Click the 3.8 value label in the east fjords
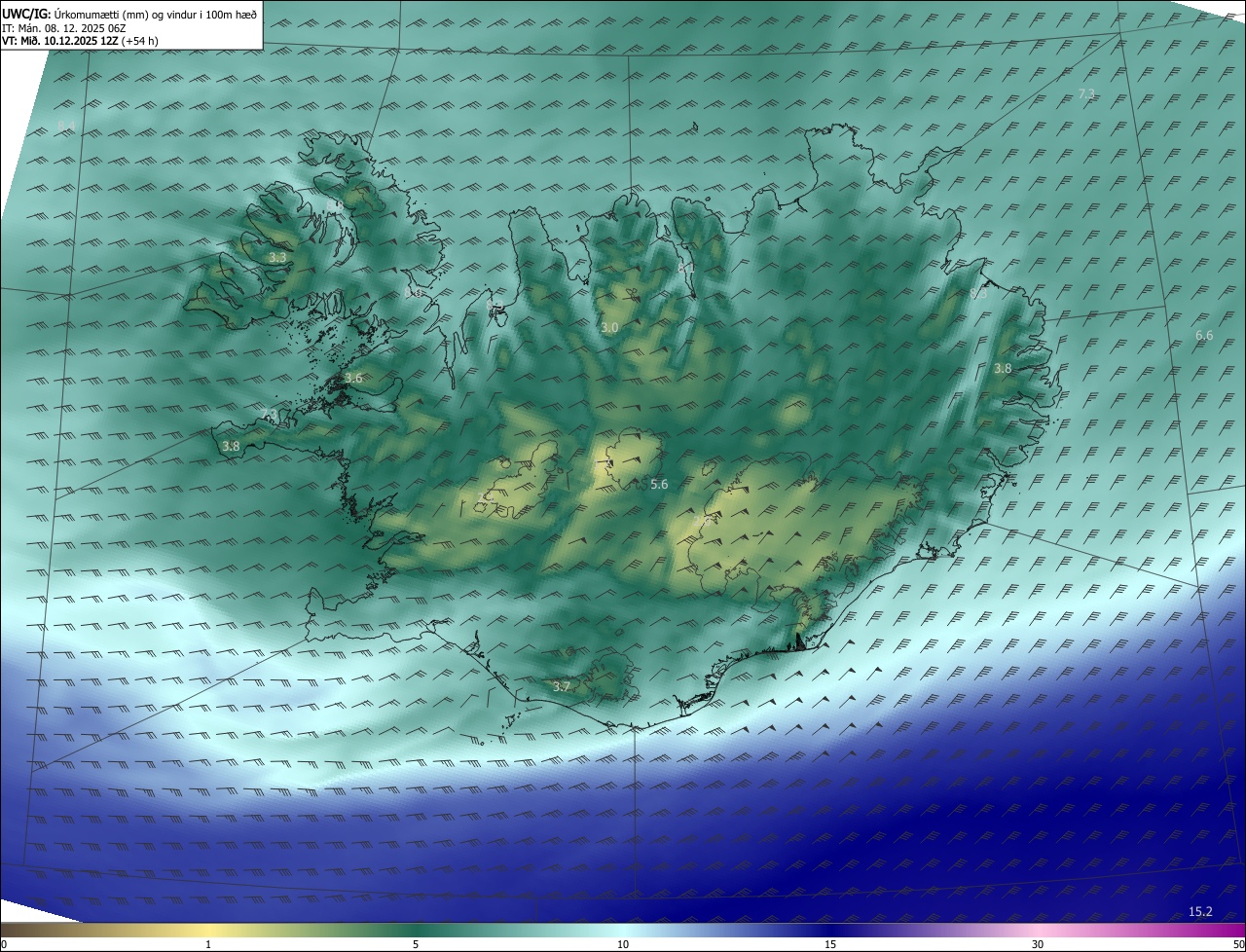This screenshot has height=952, width=1246. pos(1003,368)
